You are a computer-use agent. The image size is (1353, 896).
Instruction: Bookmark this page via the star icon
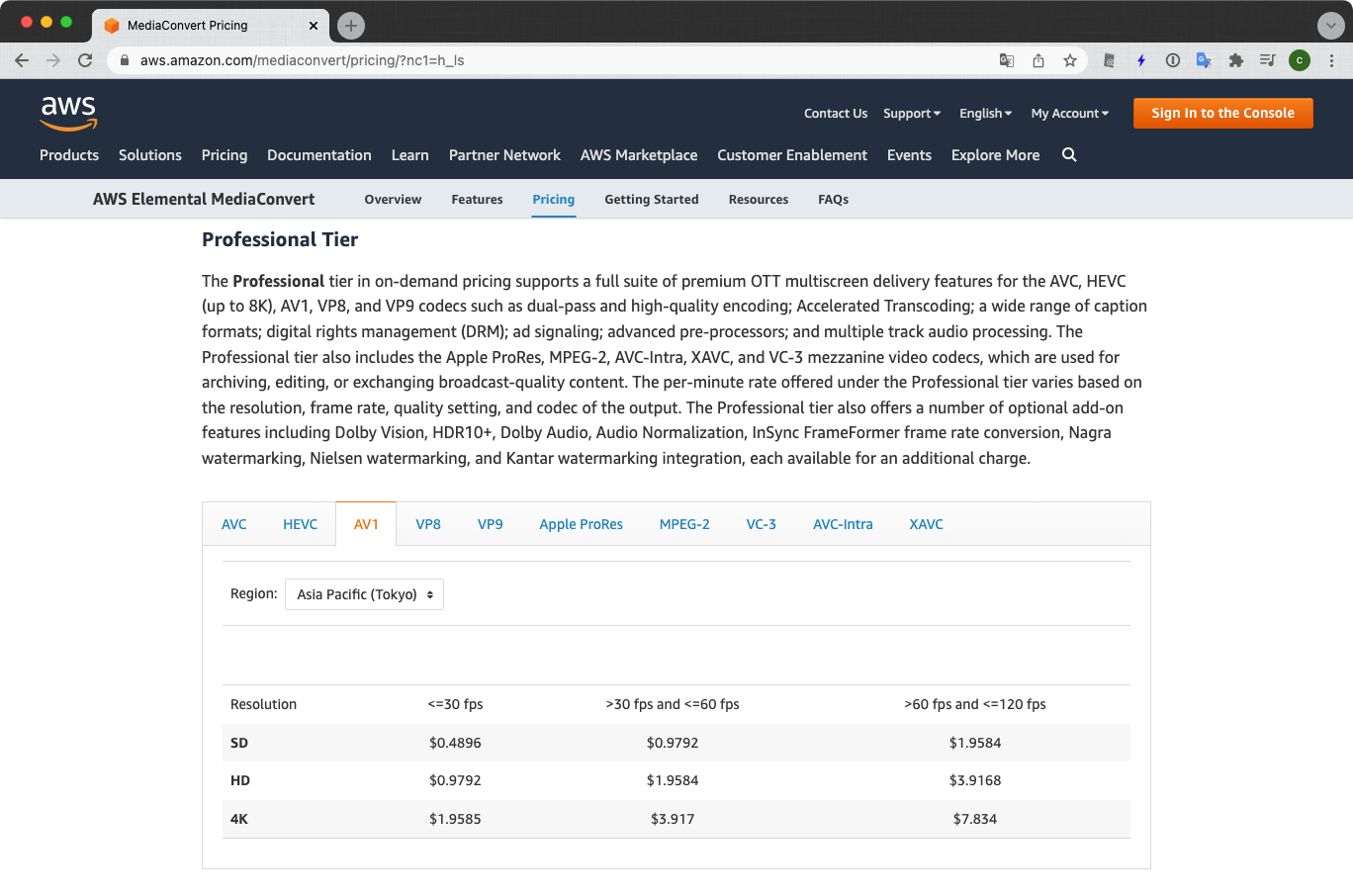coord(1070,60)
